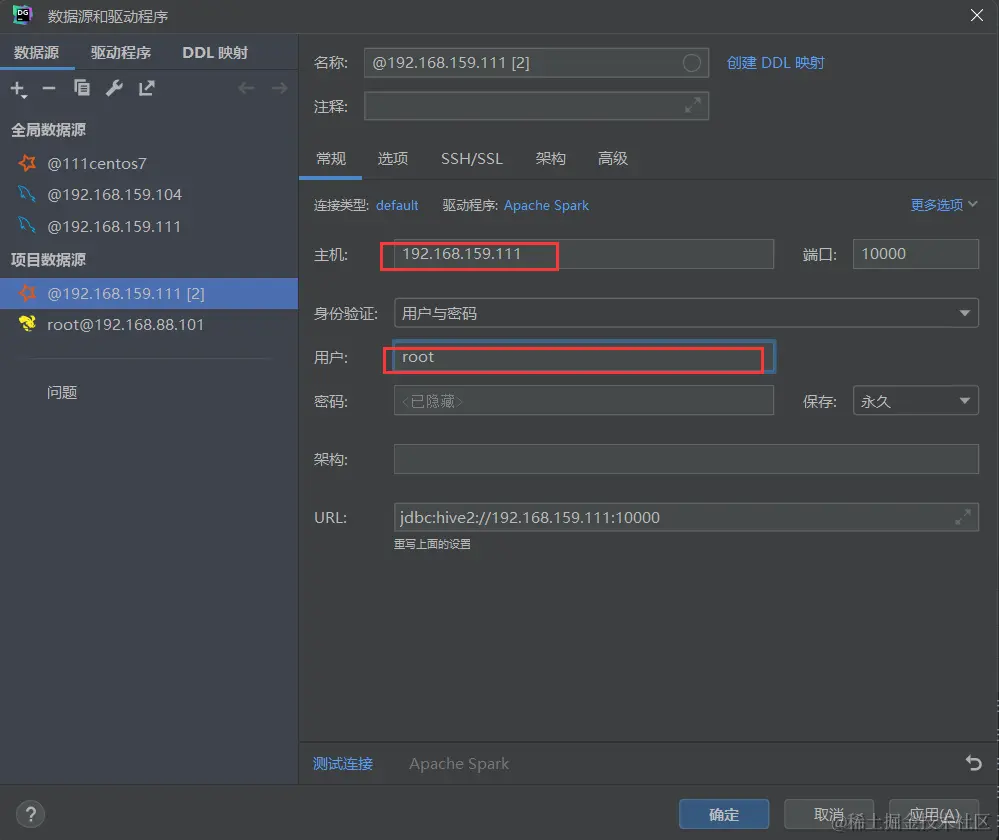Select project data source @192.168.159.111 [2]
The width and height of the screenshot is (999, 840).
tap(149, 293)
